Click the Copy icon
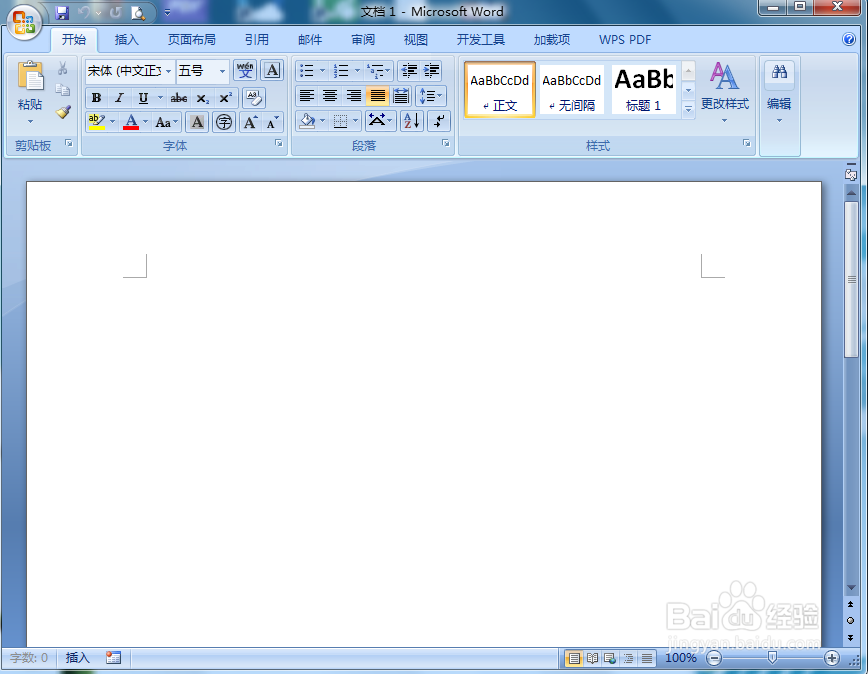Screen dimensions: 868x674 (63, 90)
